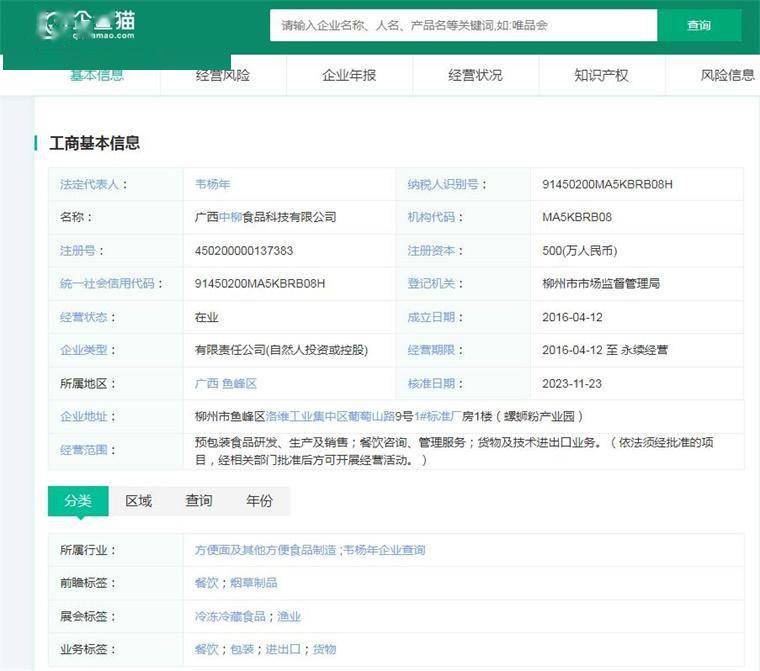Click the 冷冻冷藏食品 tag link
760x671 pixels.
pyautogui.click(x=230, y=617)
